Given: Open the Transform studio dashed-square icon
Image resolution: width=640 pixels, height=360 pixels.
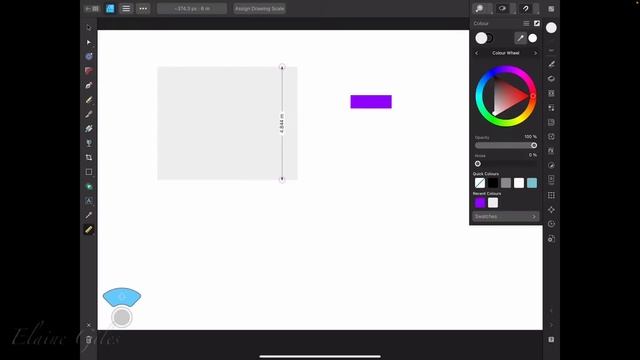Looking at the screenshot, I should [551, 195].
